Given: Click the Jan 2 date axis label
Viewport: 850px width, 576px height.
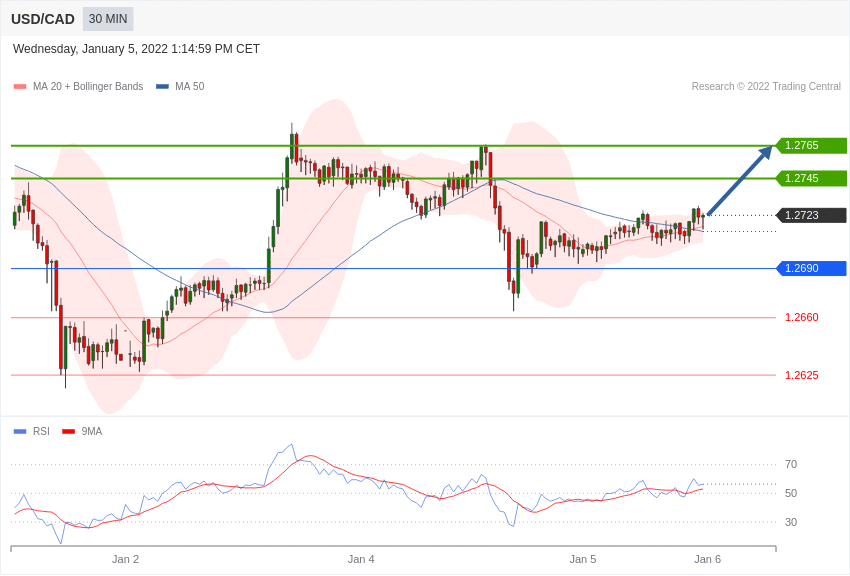Looking at the screenshot, I should pos(125,559).
